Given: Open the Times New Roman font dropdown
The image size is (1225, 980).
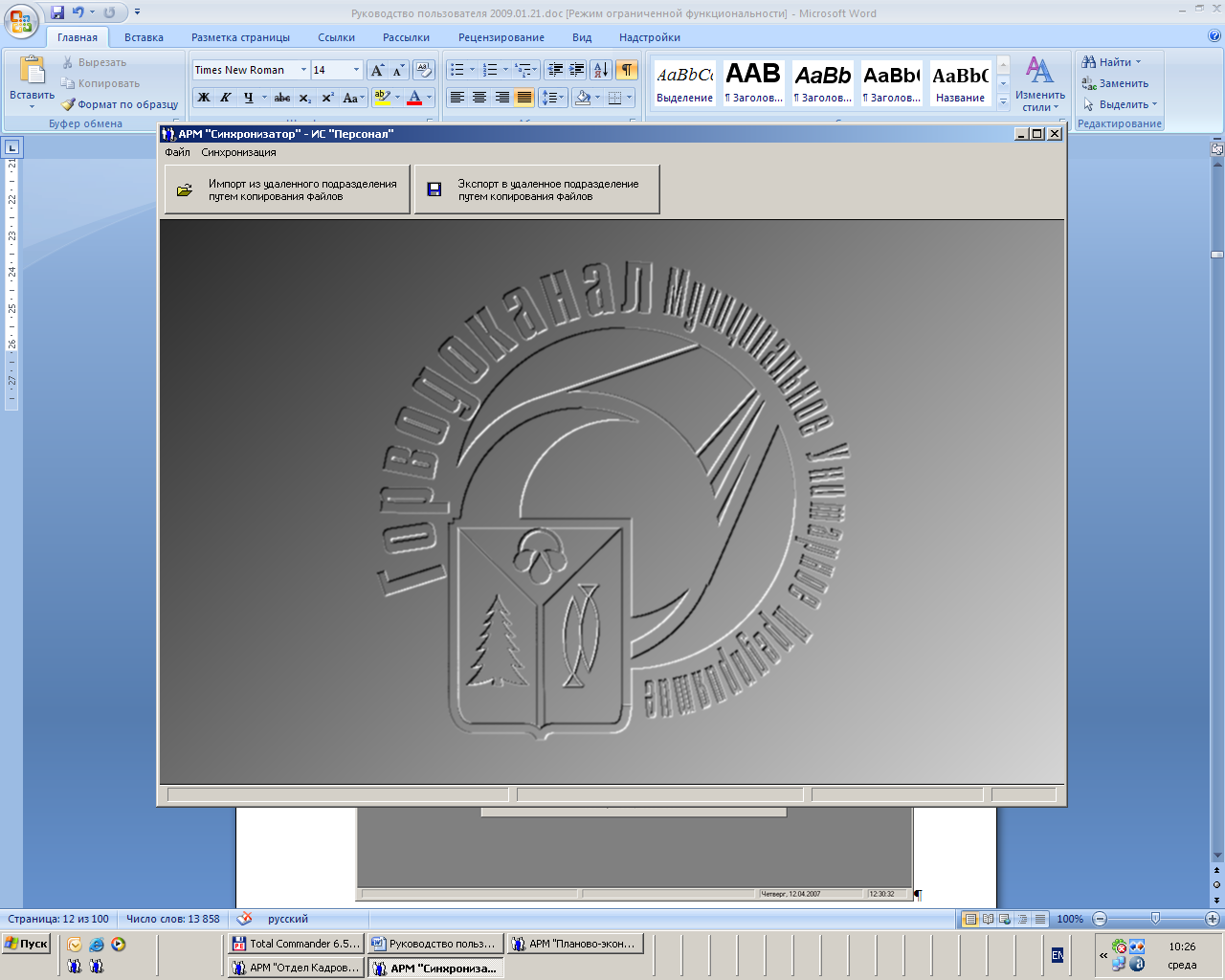Looking at the screenshot, I should pos(303,70).
